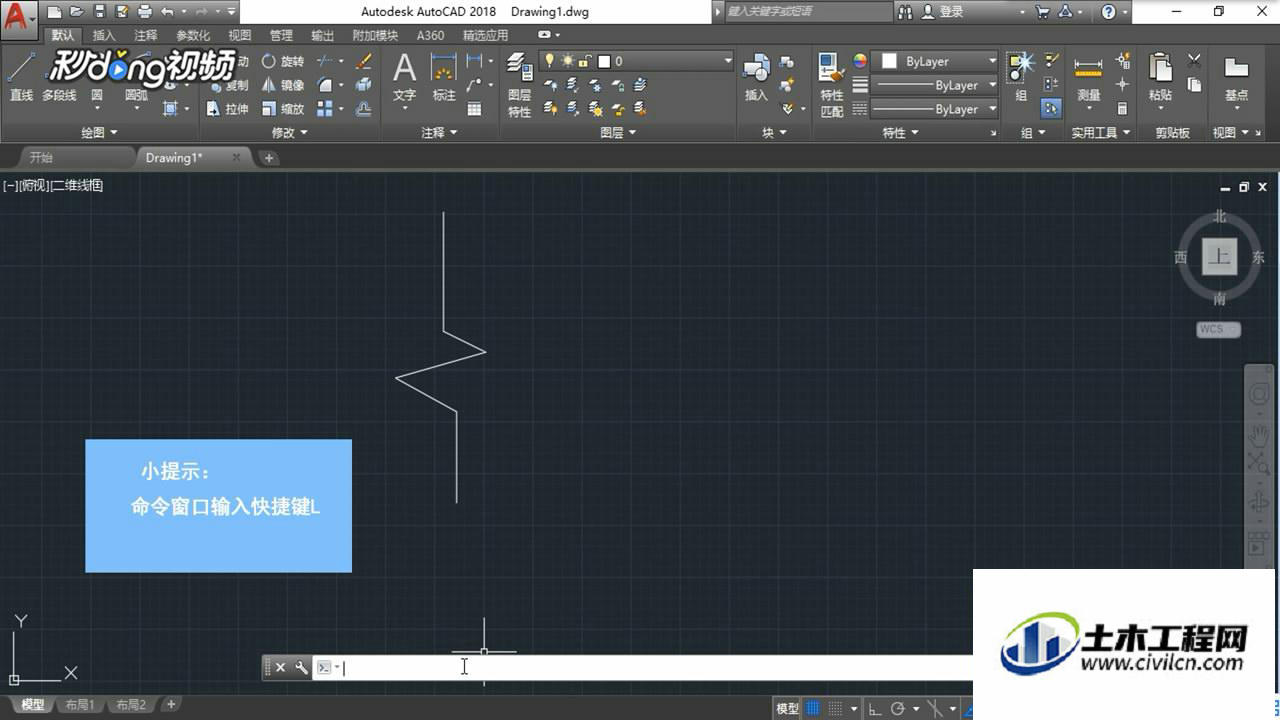Open Layer Properties (图层特性)
This screenshot has width=1280, height=720.
click(519, 86)
